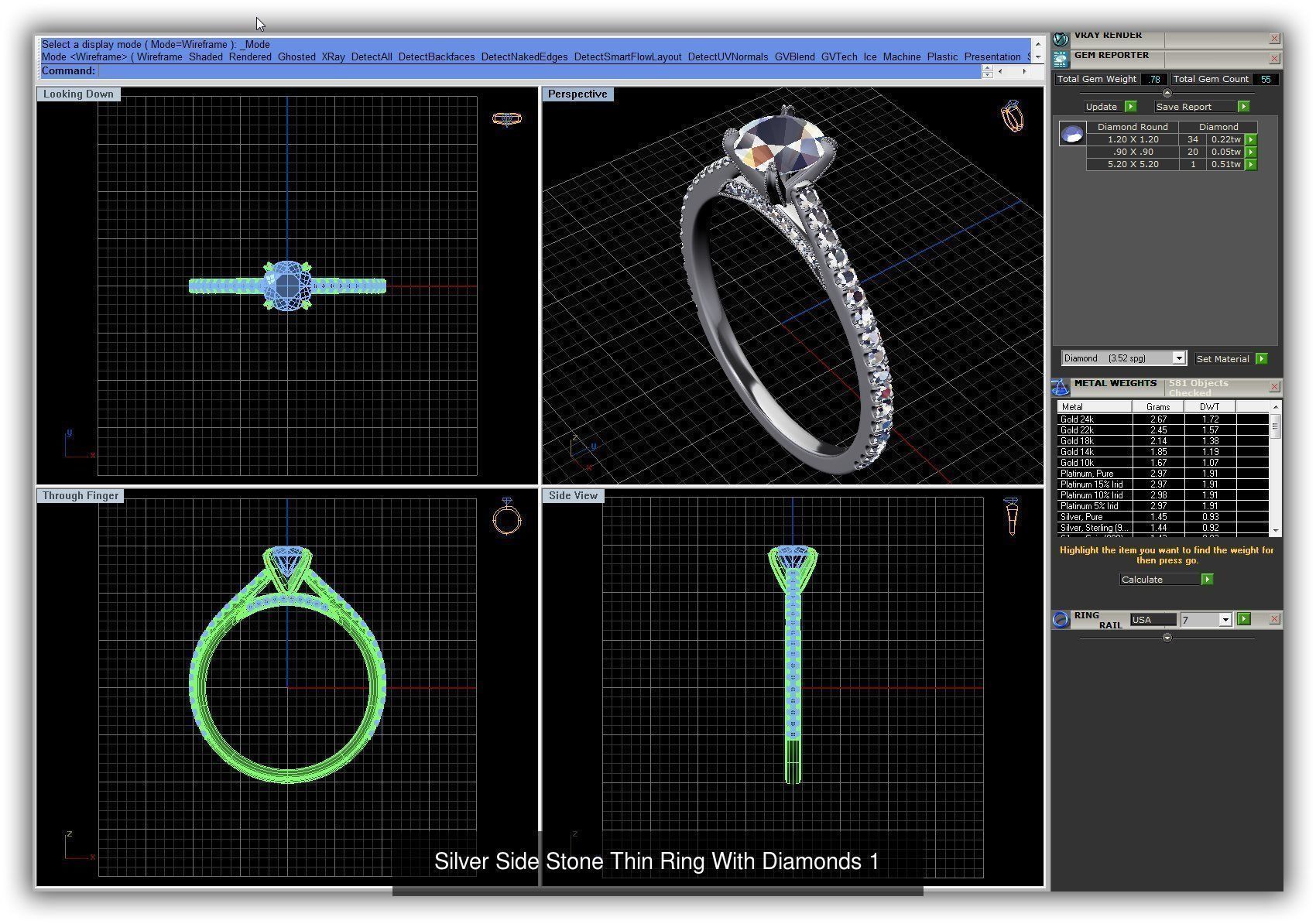Select the Platinum, Pure row

[x=1163, y=474]
